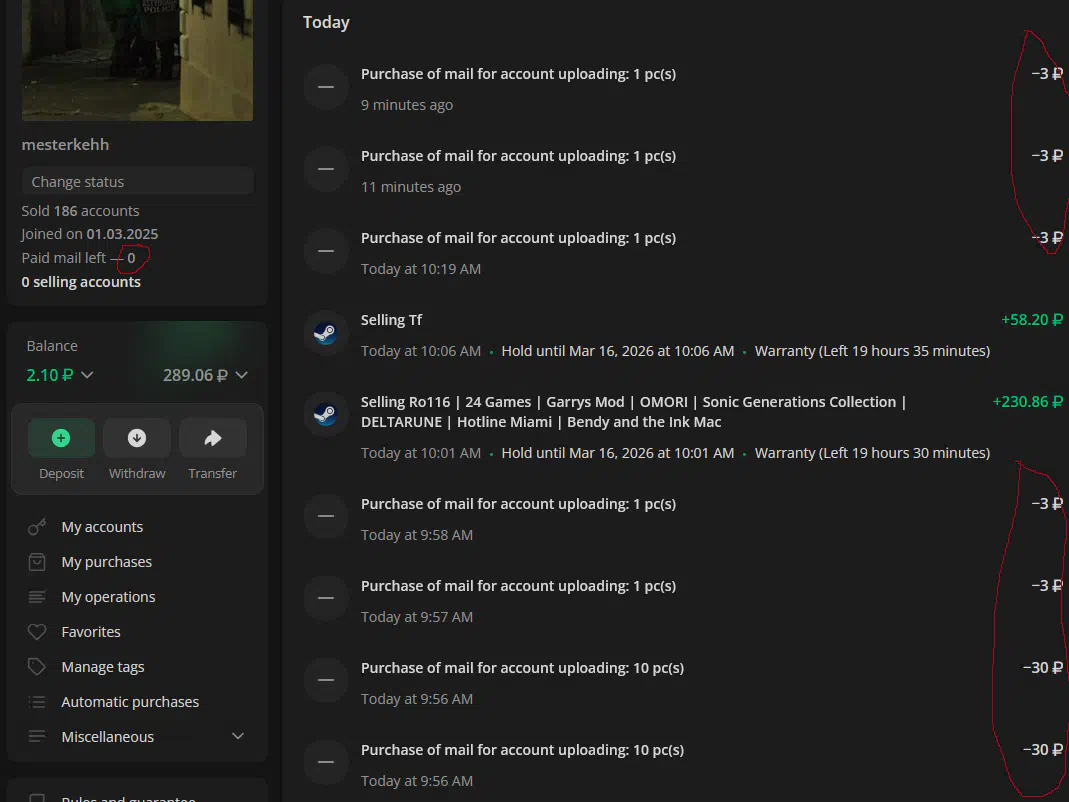The height and width of the screenshot is (802, 1069).
Task: Click the mesterkehh username
Action: click(x=65, y=145)
